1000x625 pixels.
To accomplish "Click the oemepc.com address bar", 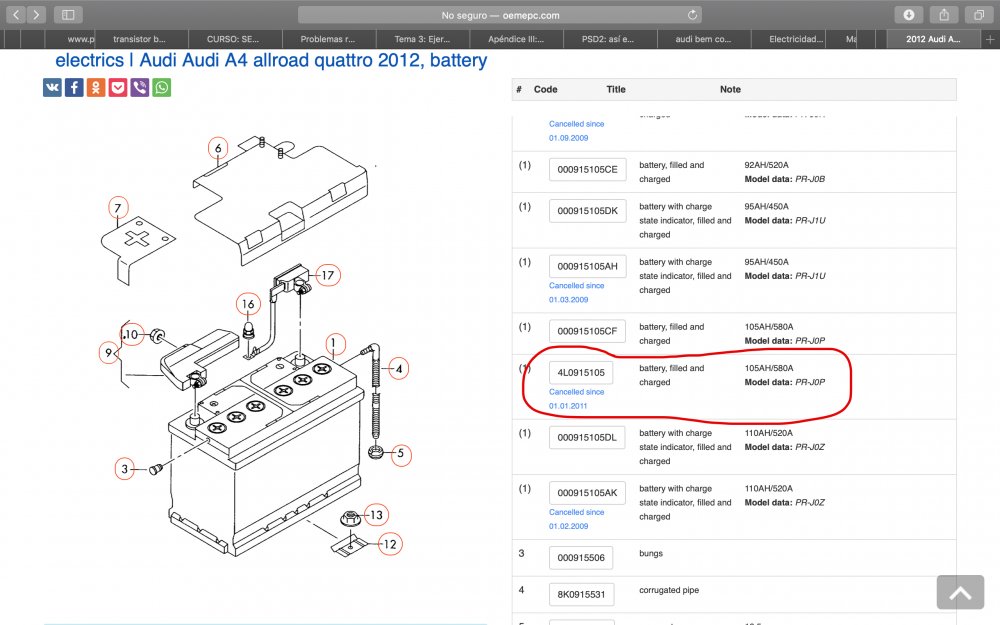I will tap(500, 15).
